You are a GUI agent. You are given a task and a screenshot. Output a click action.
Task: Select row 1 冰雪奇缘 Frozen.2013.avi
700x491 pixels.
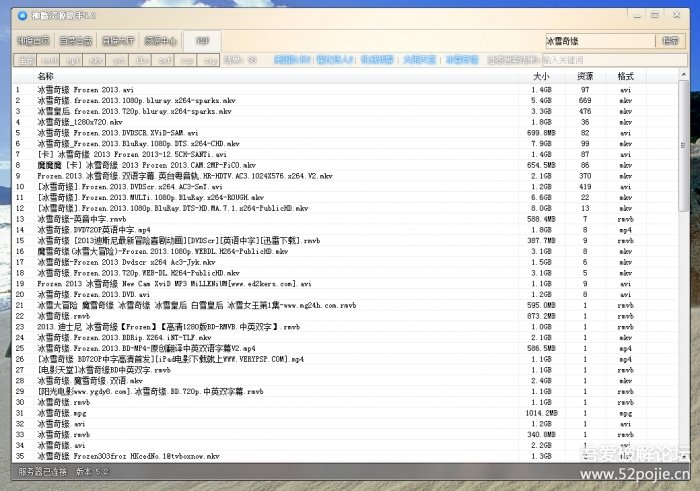(345, 90)
